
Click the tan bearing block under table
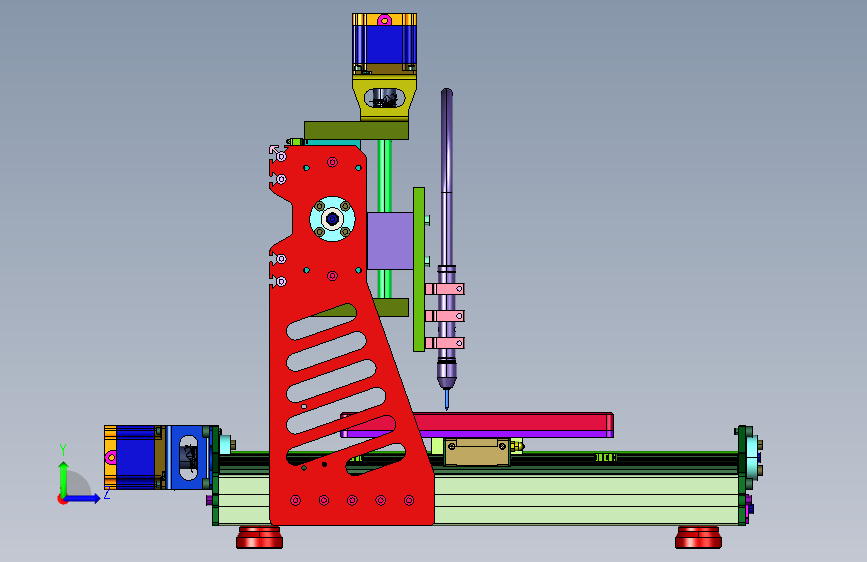point(477,452)
